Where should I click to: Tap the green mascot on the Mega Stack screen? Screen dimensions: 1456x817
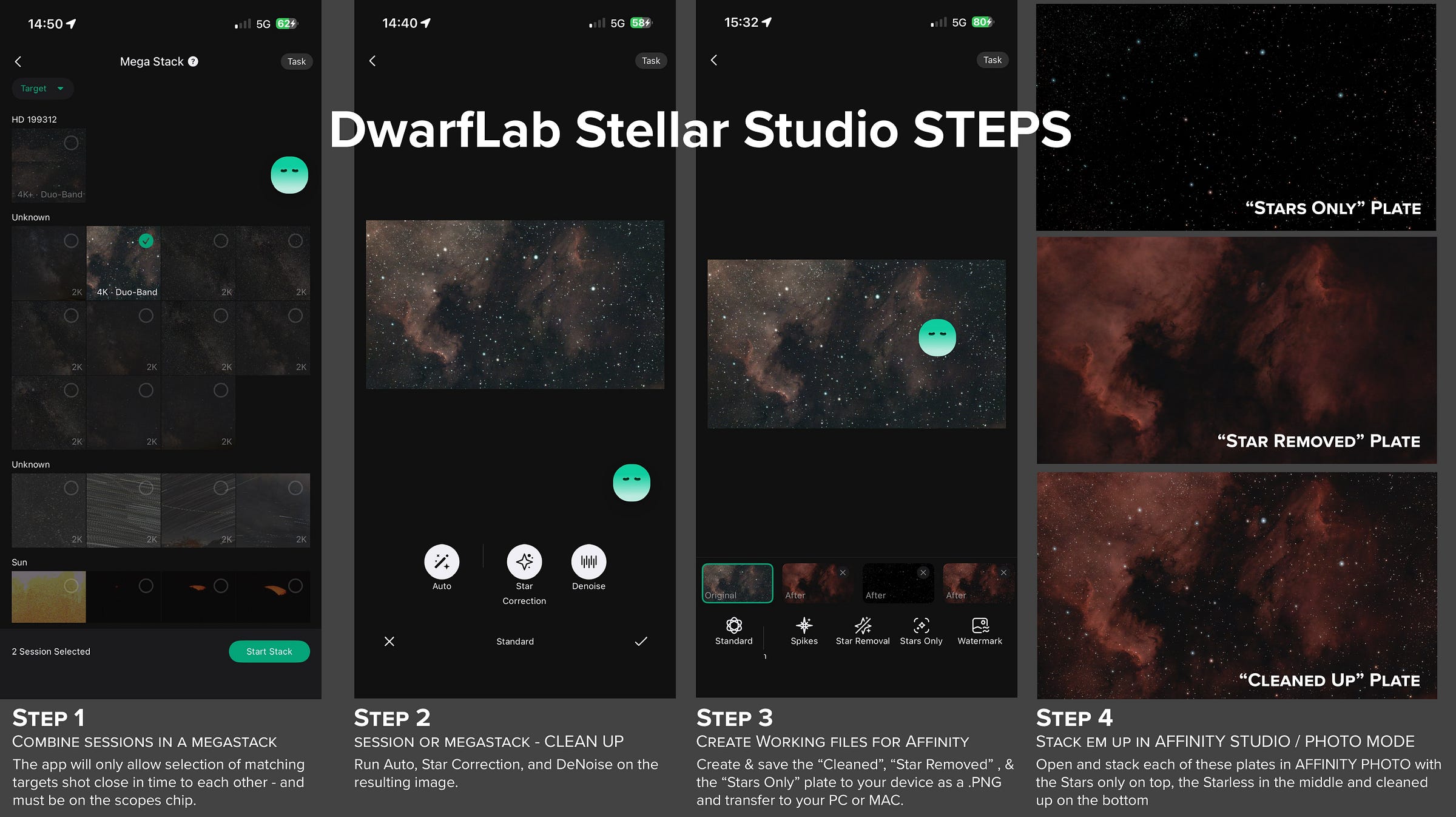click(289, 175)
